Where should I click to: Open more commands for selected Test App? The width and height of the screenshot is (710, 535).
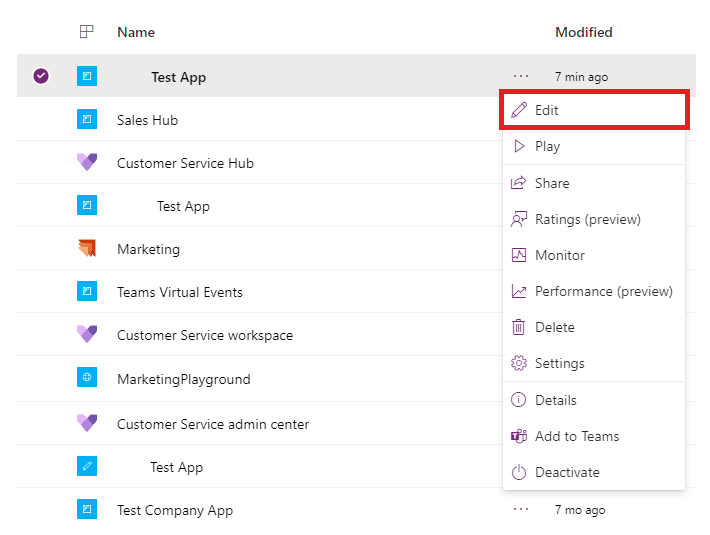tap(521, 76)
